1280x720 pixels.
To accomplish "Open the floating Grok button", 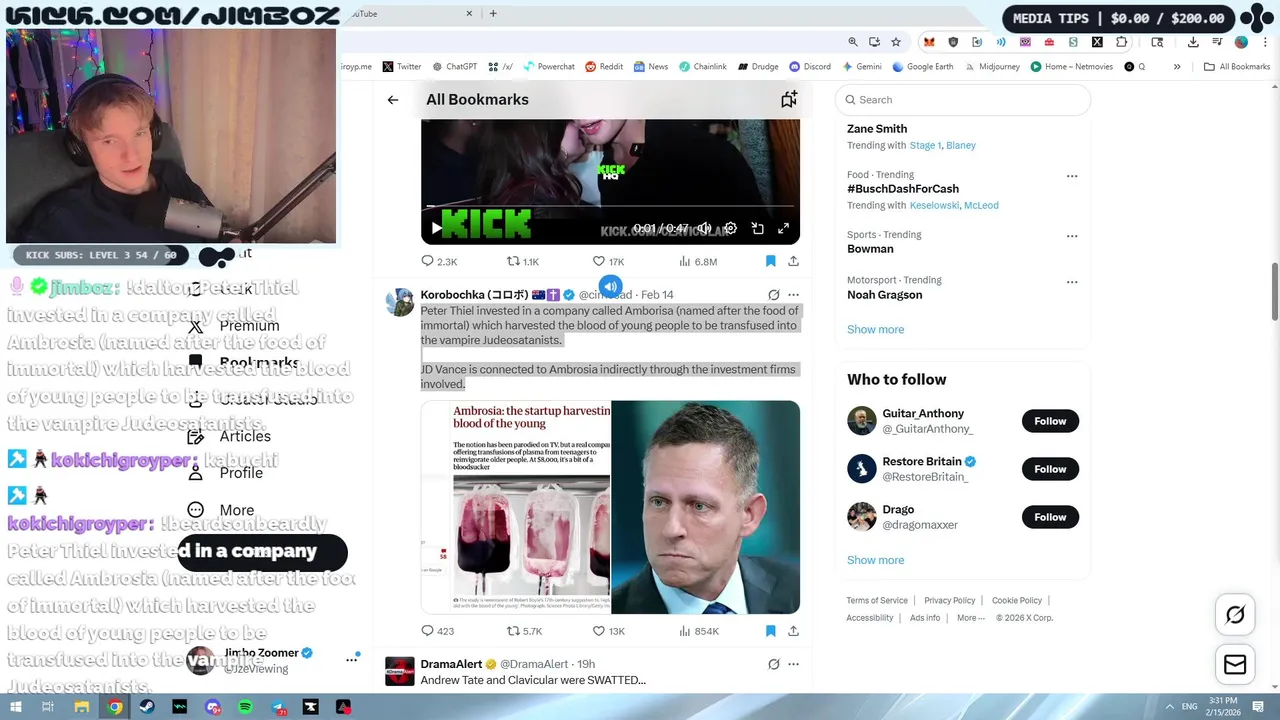I will [1235, 615].
